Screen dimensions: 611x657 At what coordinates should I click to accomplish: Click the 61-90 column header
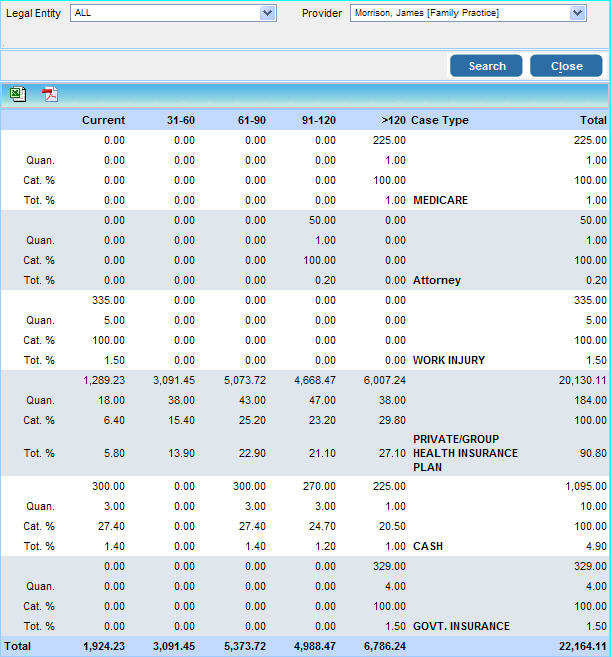[251, 120]
